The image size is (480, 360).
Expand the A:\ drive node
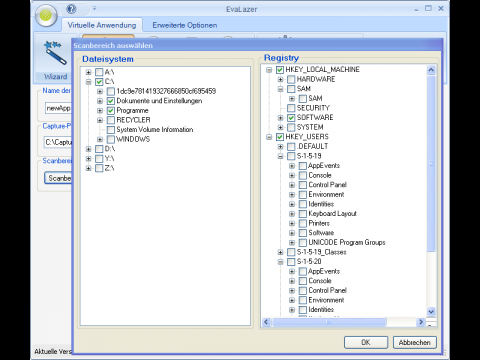pyautogui.click(x=88, y=72)
